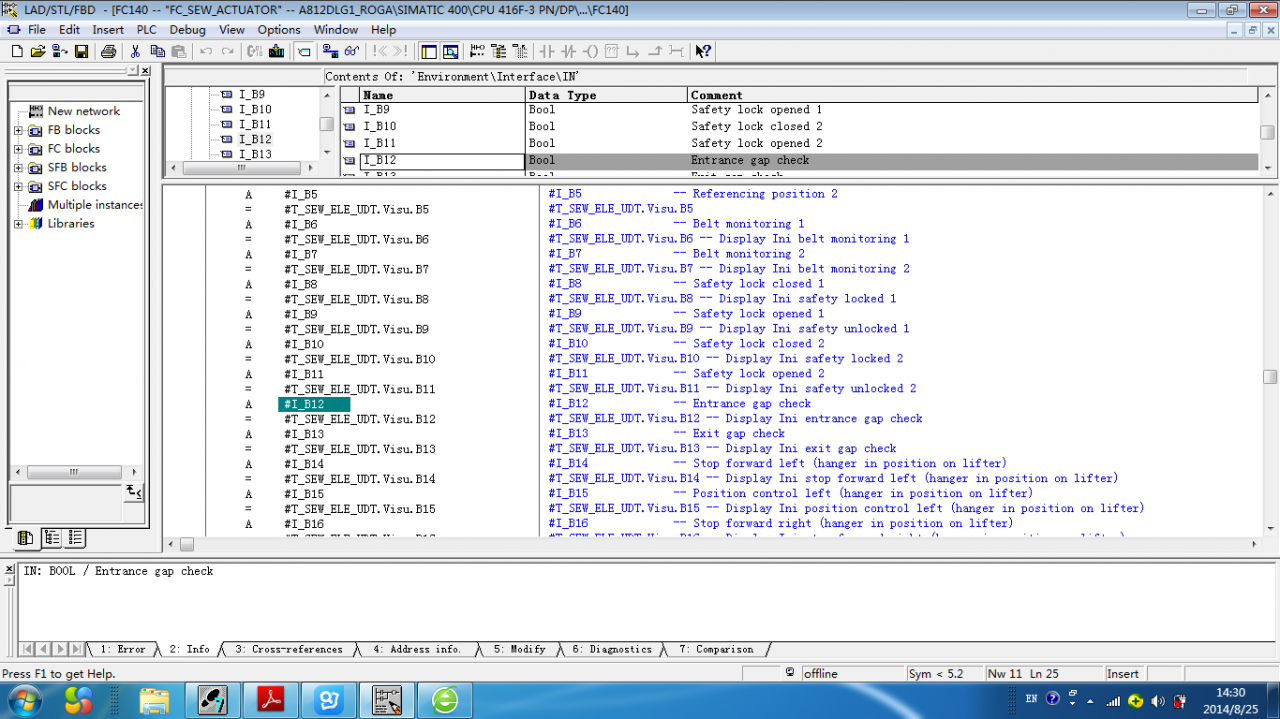This screenshot has height=719, width=1280.
Task: Click the Insert mode status field
Action: (x=1124, y=674)
